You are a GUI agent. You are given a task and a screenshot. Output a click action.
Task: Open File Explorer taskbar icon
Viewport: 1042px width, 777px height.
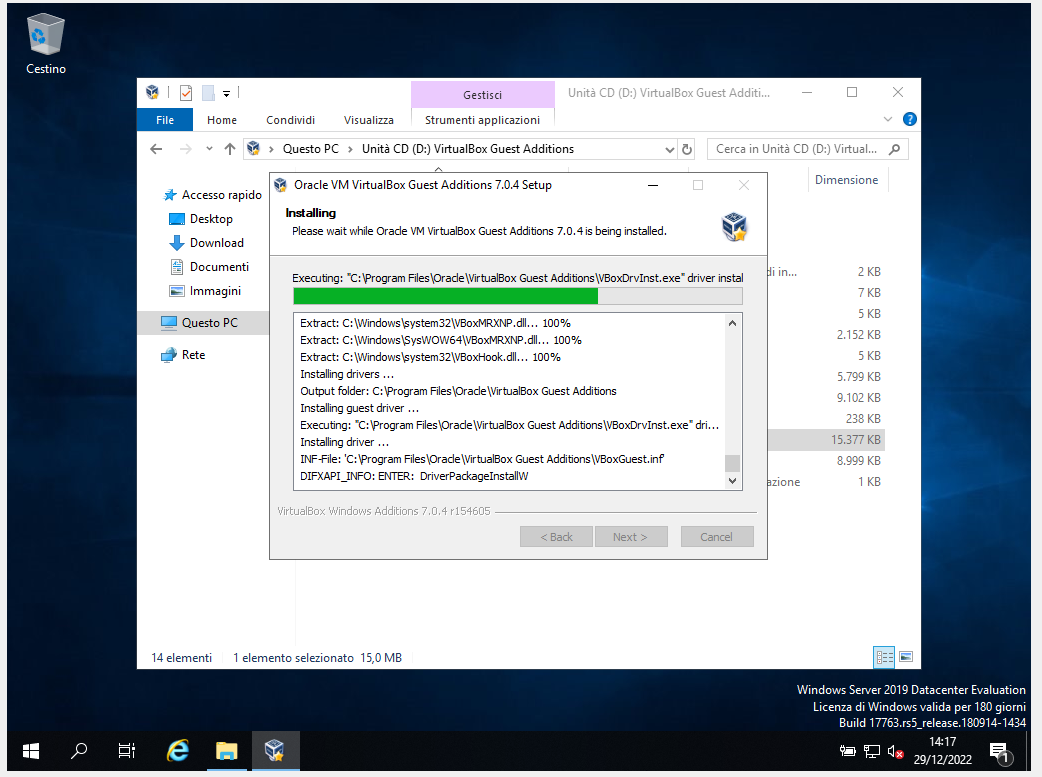tap(227, 751)
